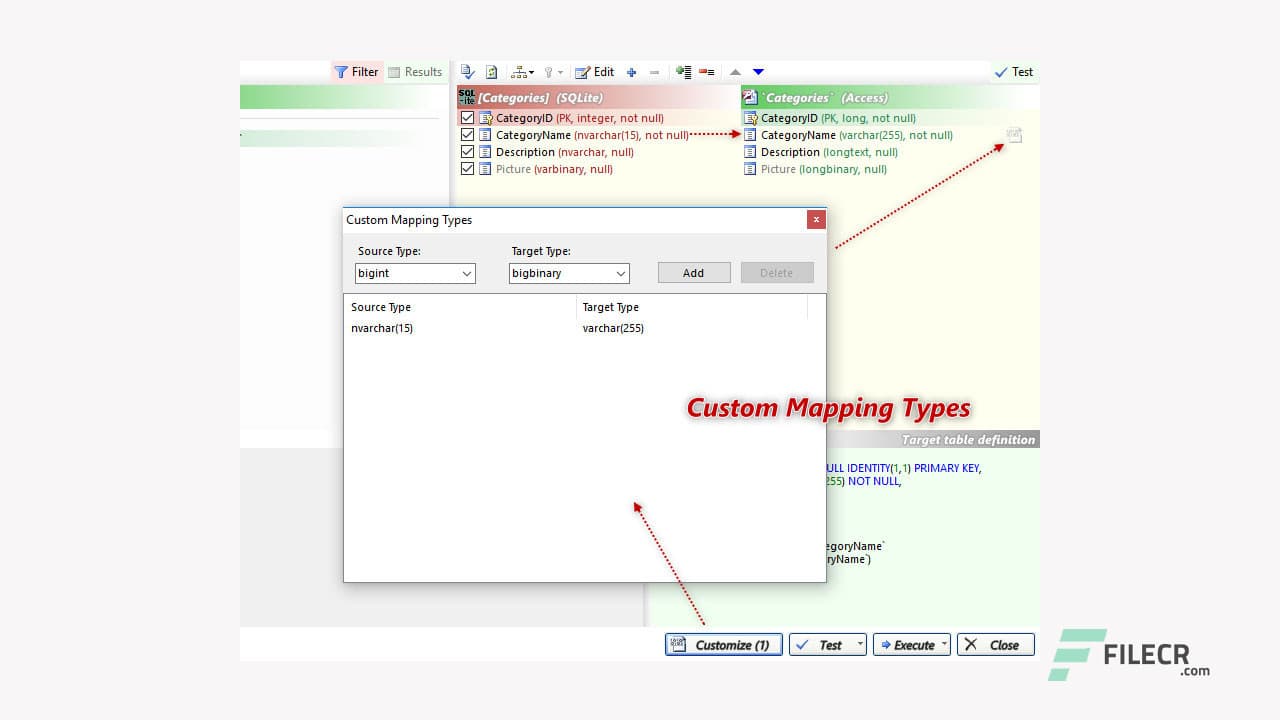Click the red remove column icon
Viewport: 1280px width, 720px height.
coord(707,72)
